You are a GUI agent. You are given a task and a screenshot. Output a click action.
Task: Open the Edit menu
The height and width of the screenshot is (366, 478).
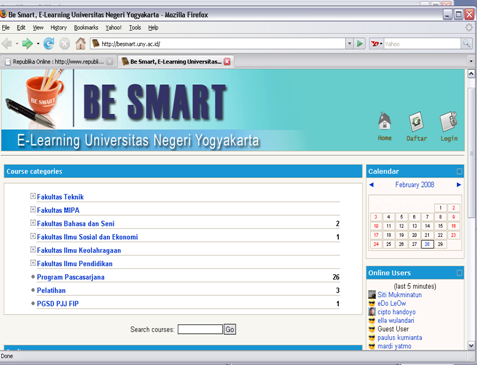click(21, 28)
